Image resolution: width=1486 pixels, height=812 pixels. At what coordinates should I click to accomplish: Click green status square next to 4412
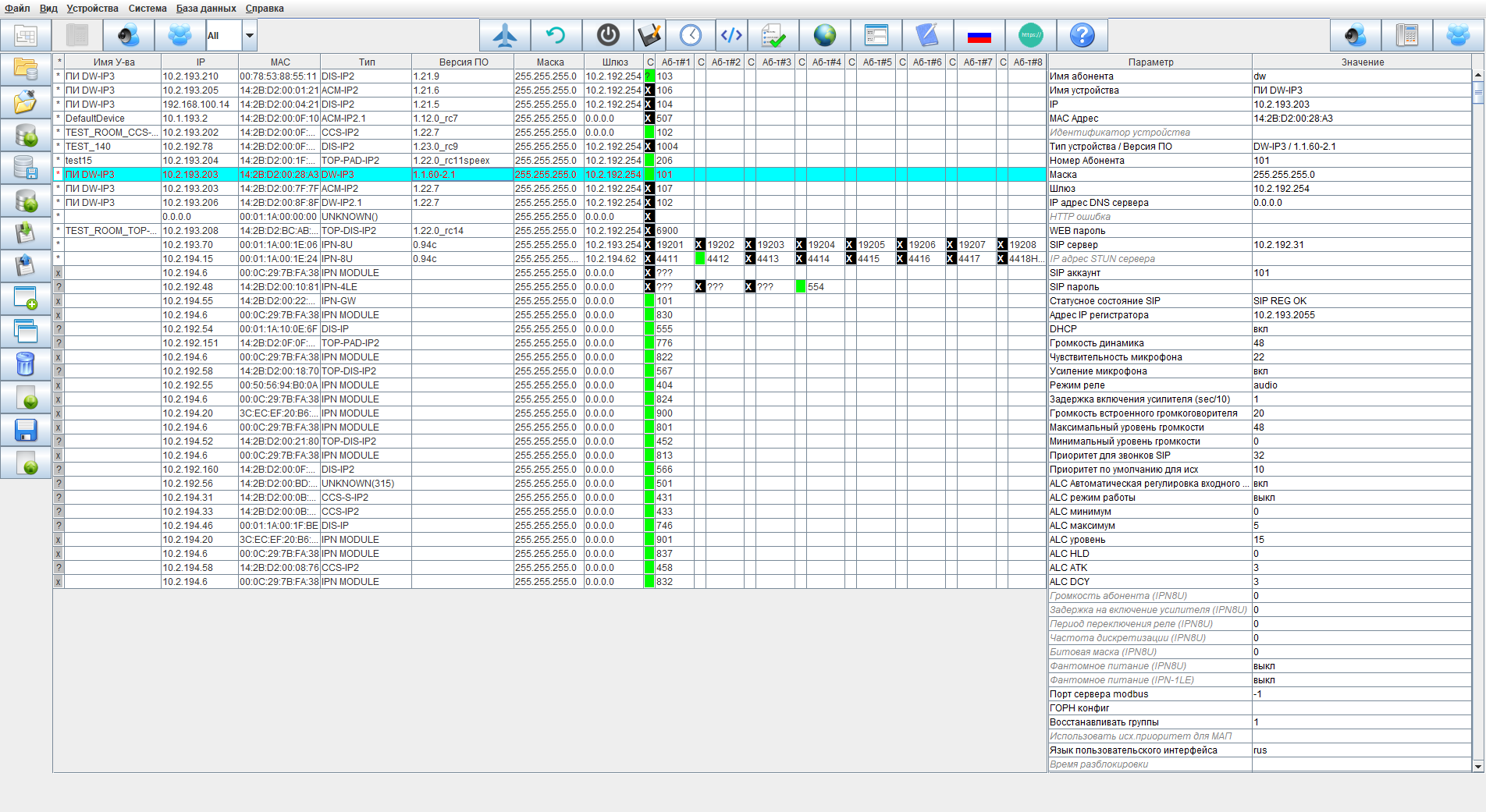coord(700,259)
